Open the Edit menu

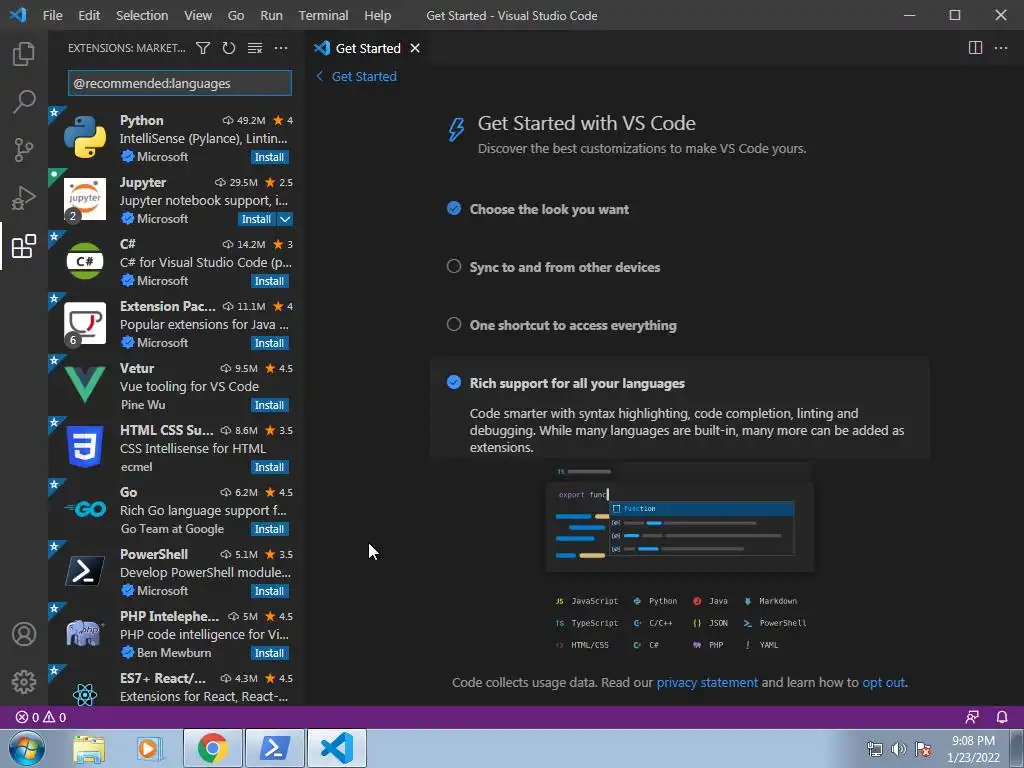[x=89, y=15]
